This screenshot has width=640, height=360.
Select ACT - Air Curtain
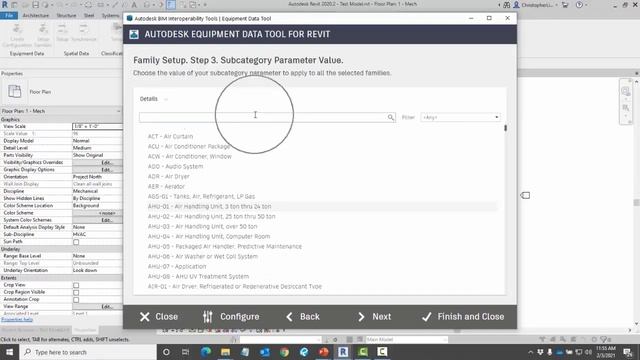point(170,136)
